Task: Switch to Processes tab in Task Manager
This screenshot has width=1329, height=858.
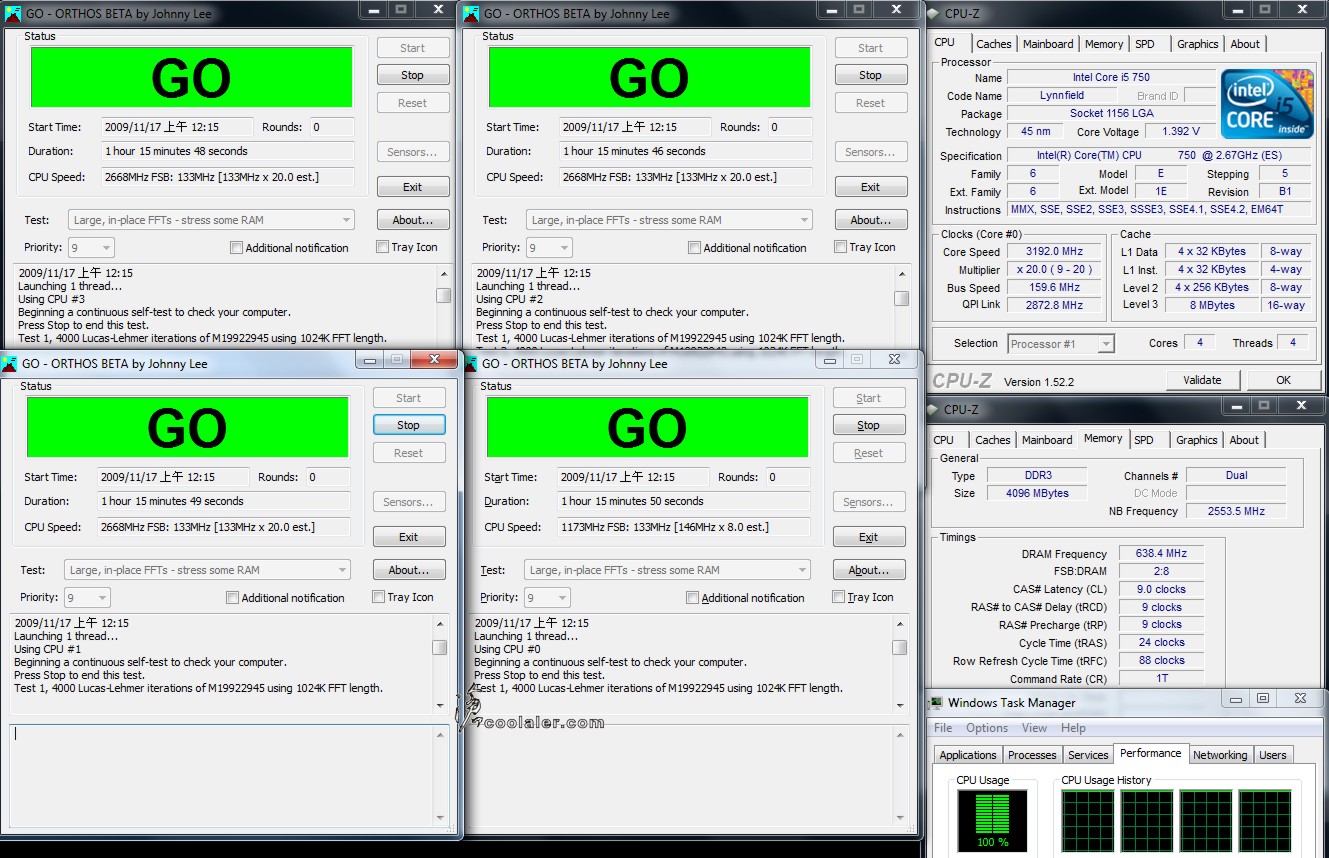Action: 1032,755
